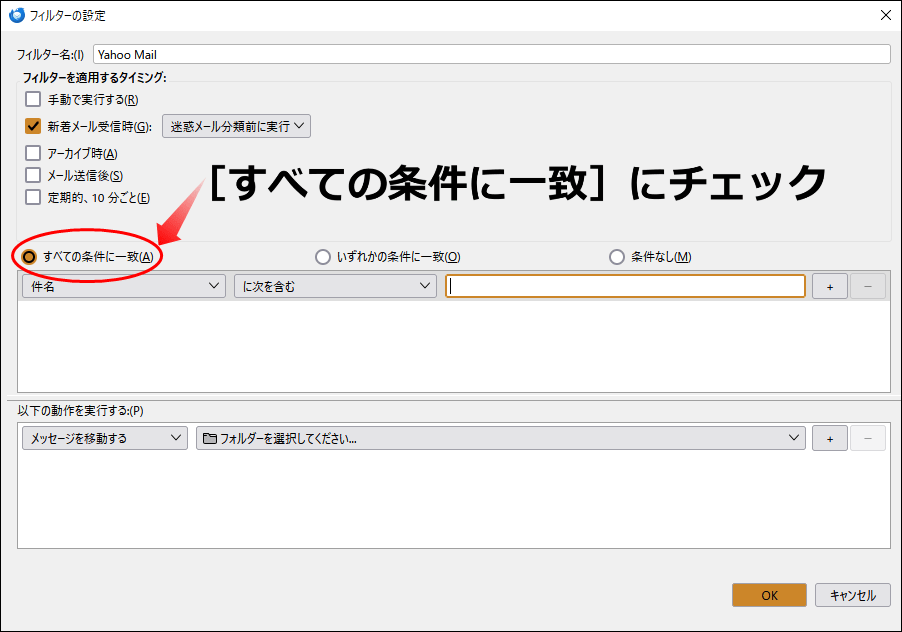Open 迷惑メール分類前に実行 dropdown
The width and height of the screenshot is (902, 632).
point(236,126)
